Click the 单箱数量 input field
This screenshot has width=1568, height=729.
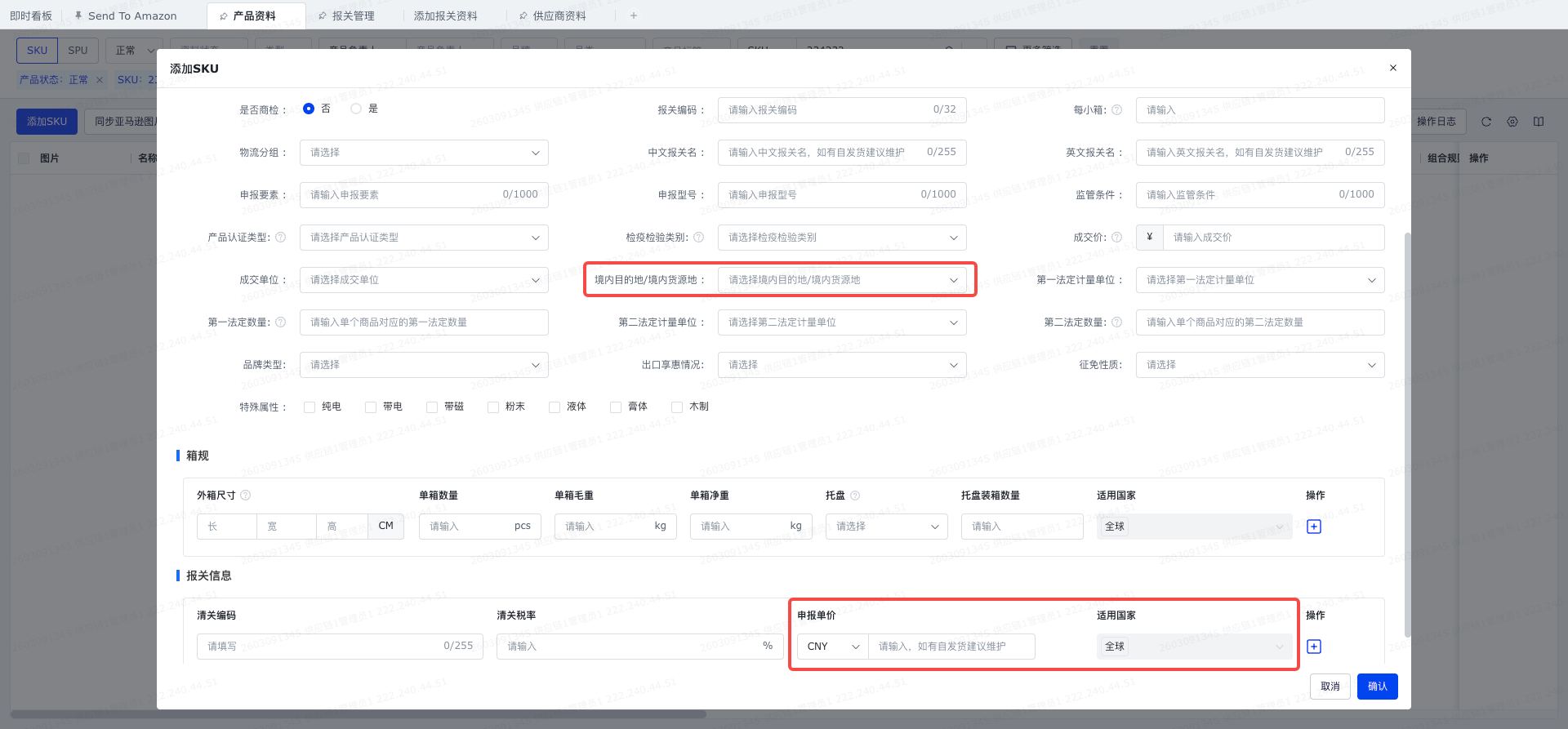coord(480,527)
